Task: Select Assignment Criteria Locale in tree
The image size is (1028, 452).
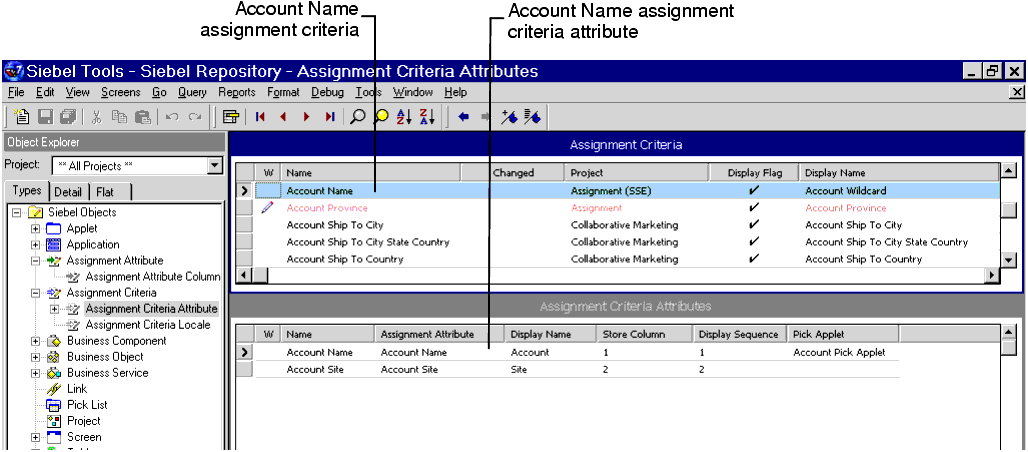Action: [148, 325]
